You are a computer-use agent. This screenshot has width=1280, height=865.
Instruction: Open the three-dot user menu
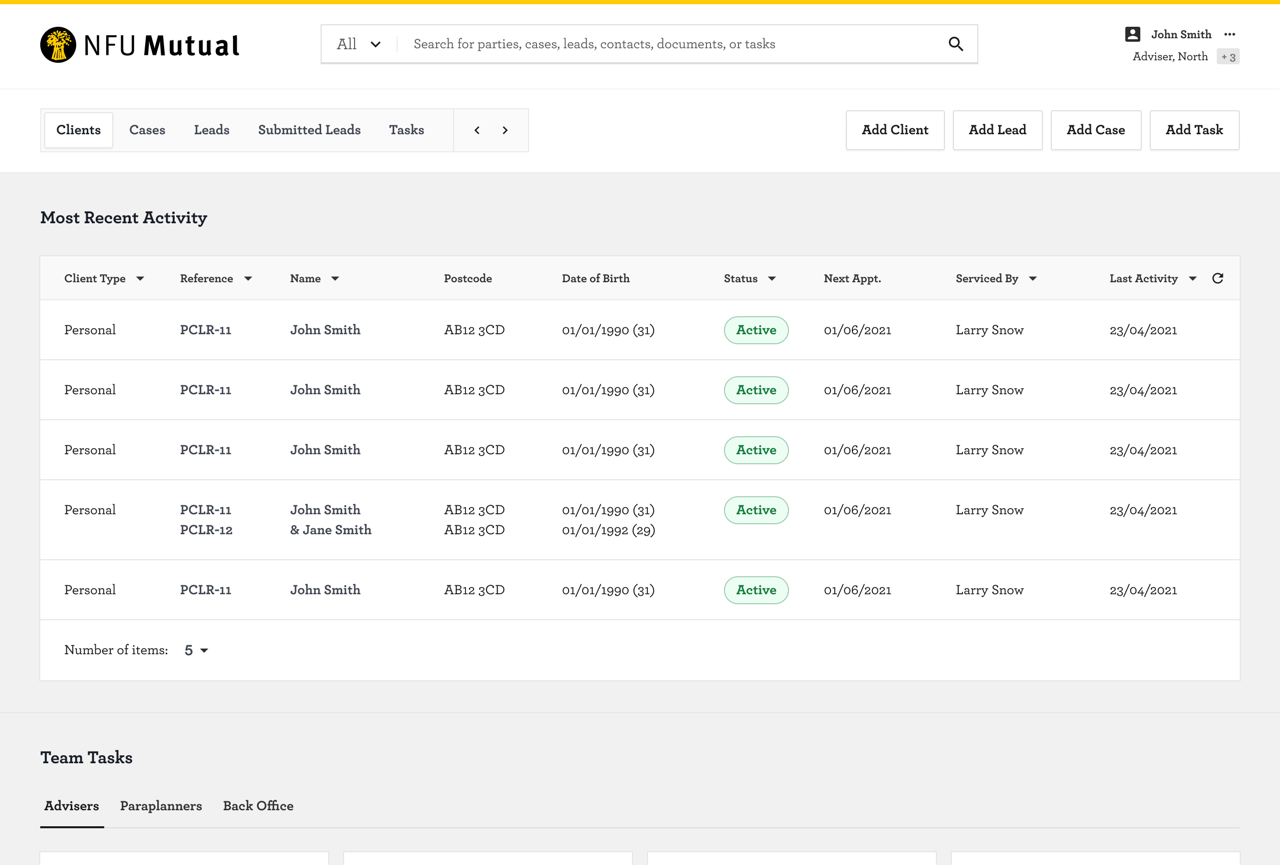1230,34
